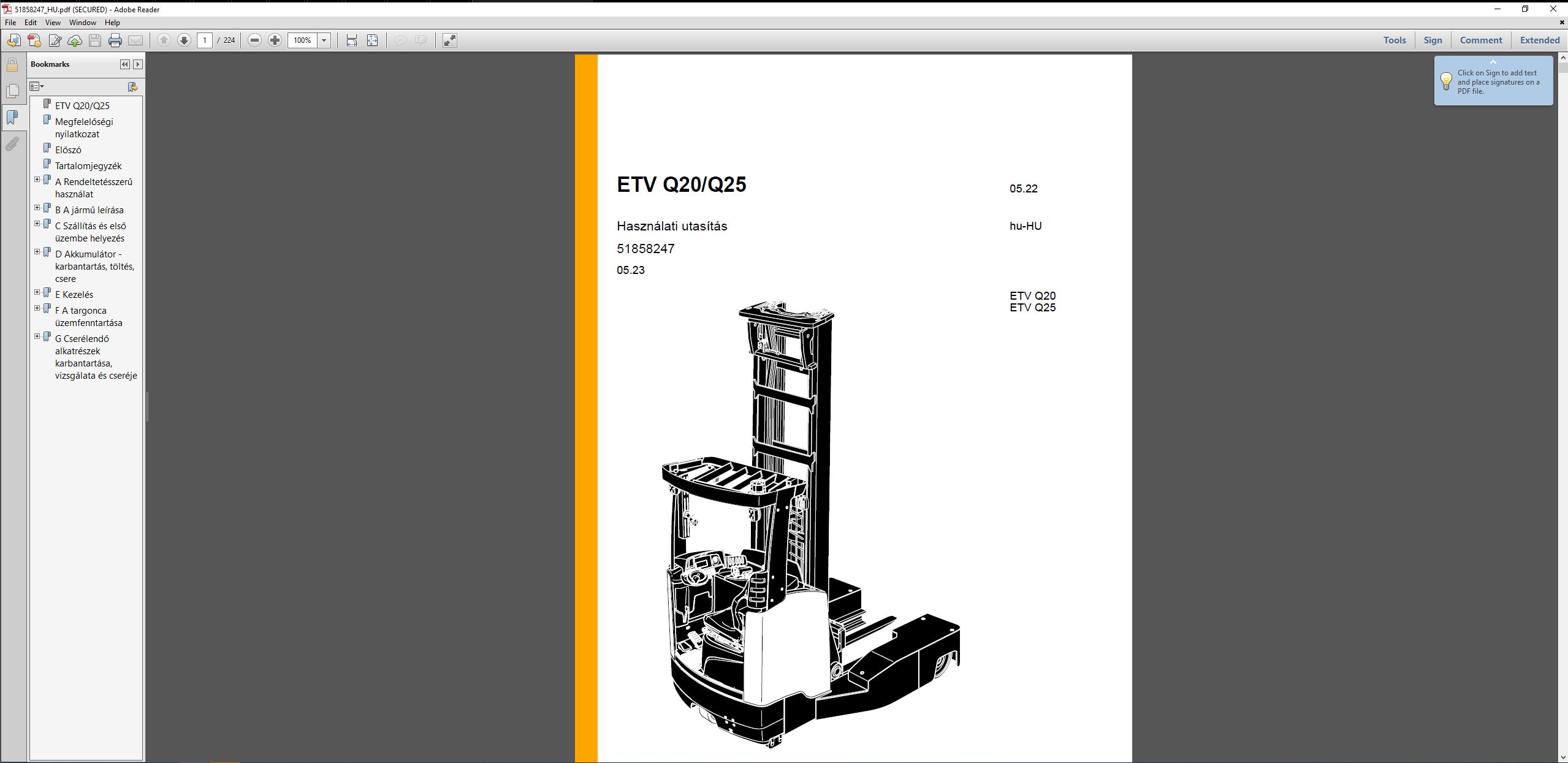The height and width of the screenshot is (763, 1568).
Task: Open the Page Thumbnails panel icon
Action: point(12,91)
